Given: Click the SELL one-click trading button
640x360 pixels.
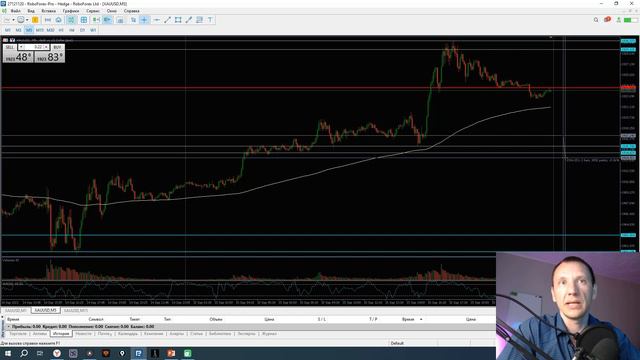Looking at the screenshot, I should pyautogui.click(x=10, y=47).
